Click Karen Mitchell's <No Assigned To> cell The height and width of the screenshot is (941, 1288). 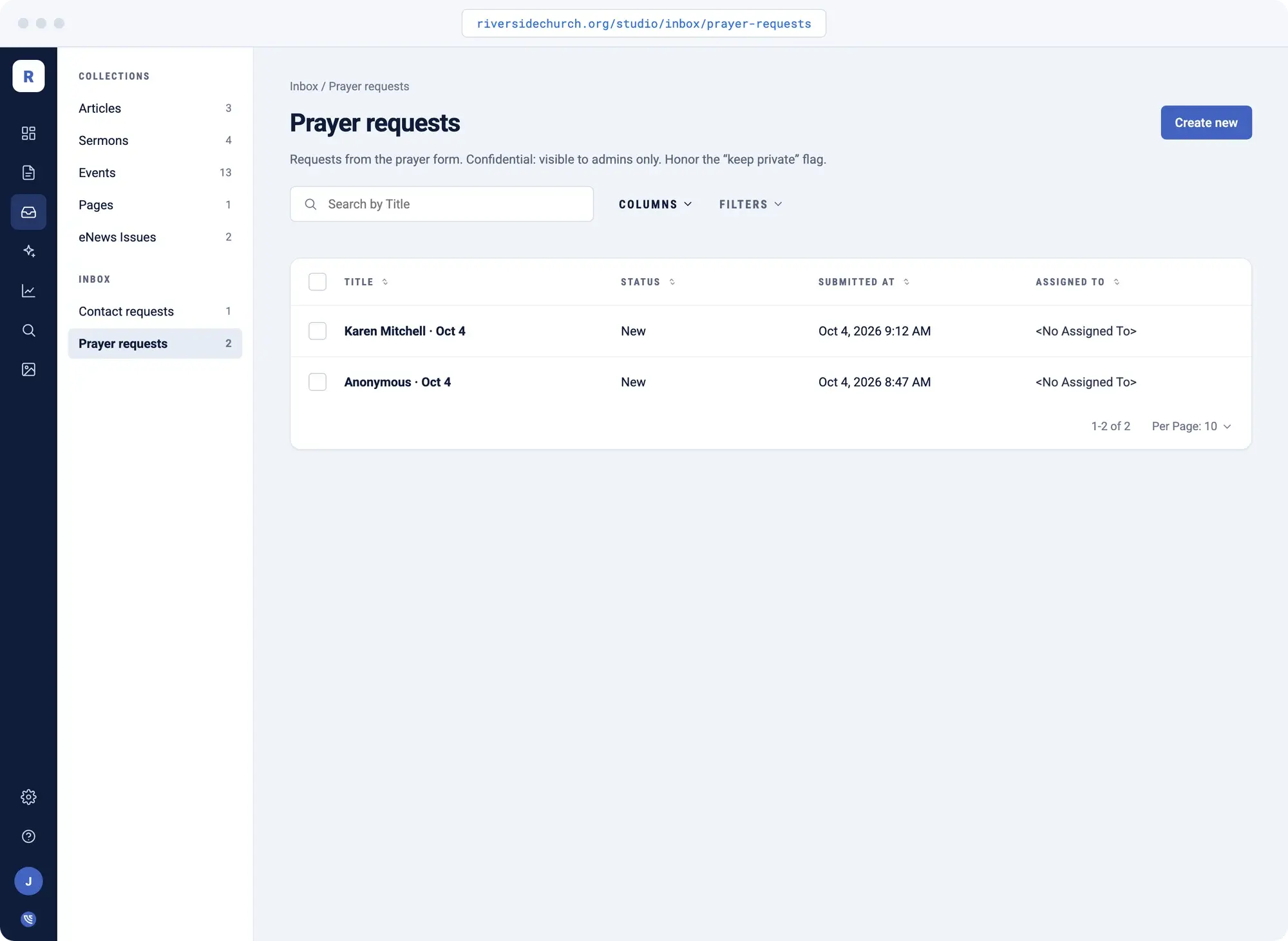1086,331
